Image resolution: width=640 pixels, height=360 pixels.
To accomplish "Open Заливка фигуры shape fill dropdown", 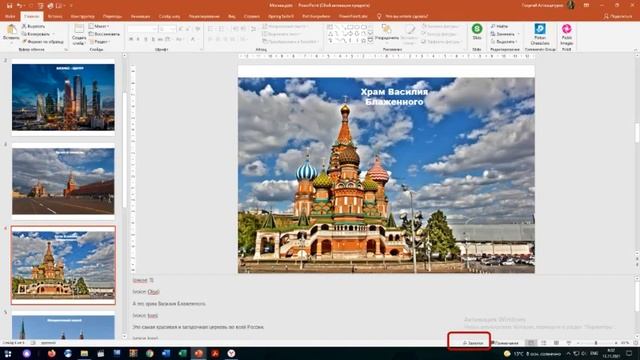I will click(441, 26).
